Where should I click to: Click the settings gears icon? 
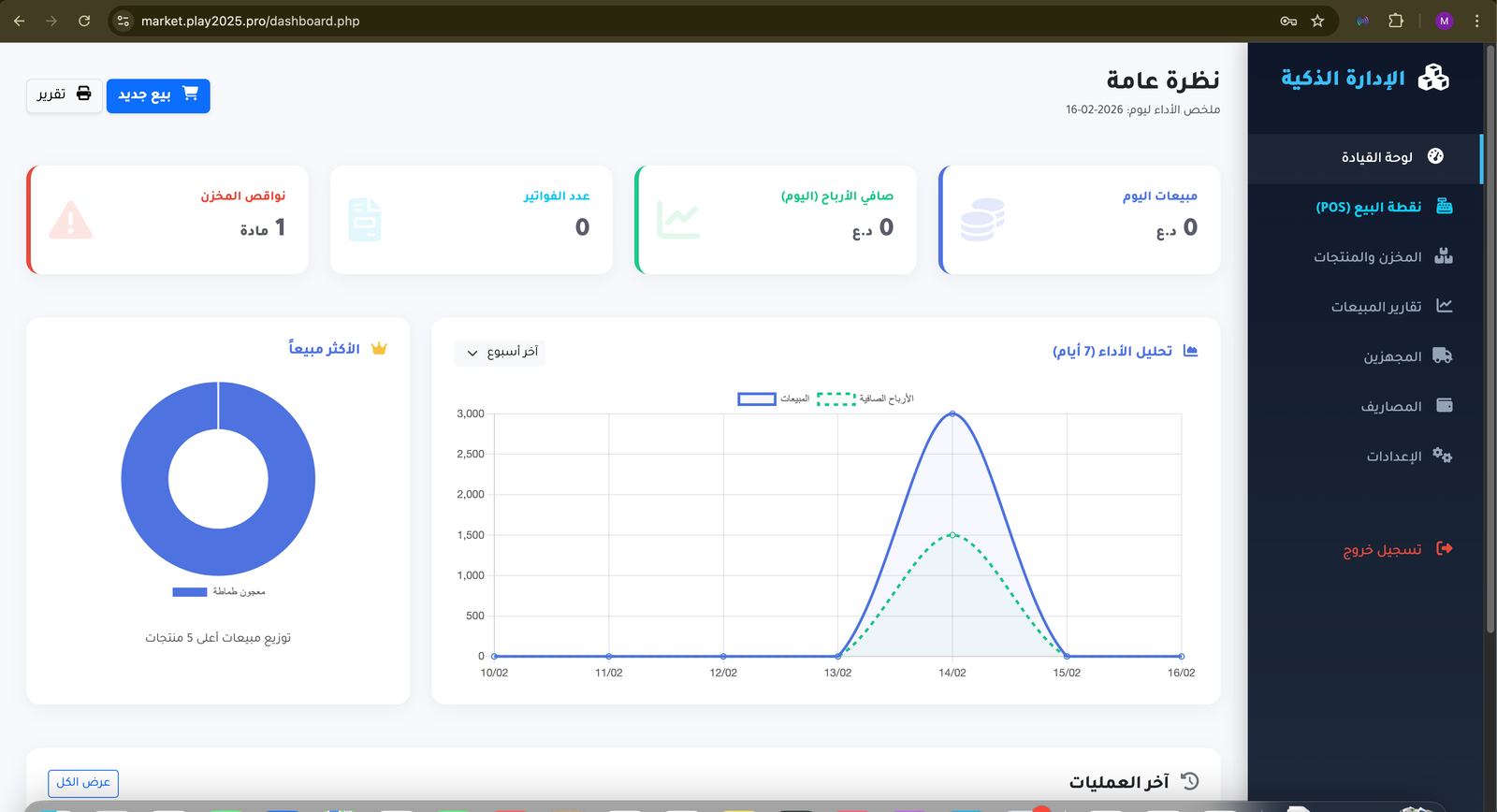(1443, 456)
